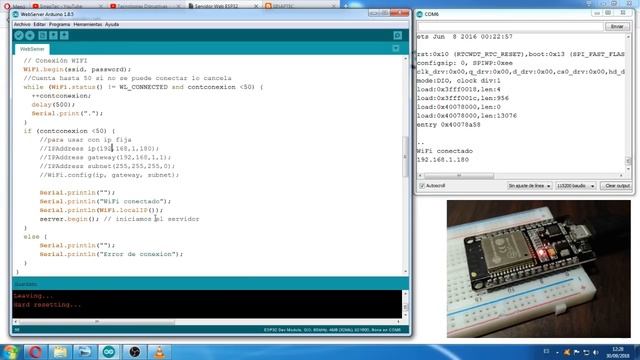Click the 'WiFi.begin(ssid, password);' code line
This screenshot has width=640, height=360.
click(77, 69)
